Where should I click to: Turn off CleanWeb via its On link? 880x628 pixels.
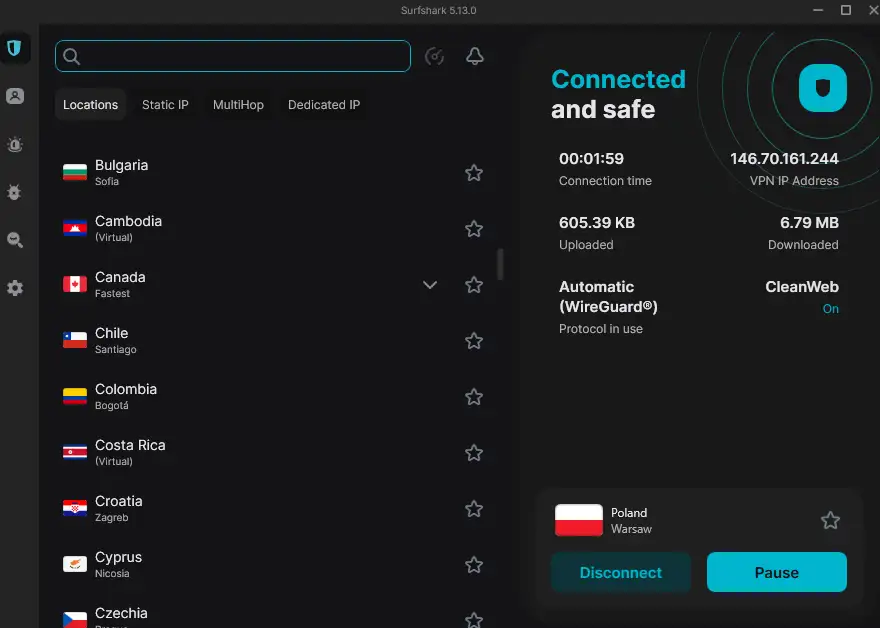830,309
